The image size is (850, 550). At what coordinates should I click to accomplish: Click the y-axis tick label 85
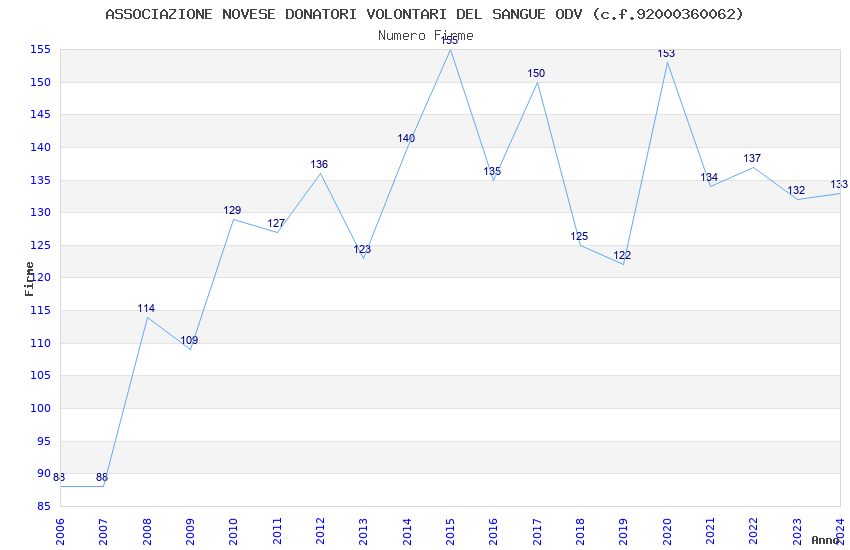click(44, 507)
